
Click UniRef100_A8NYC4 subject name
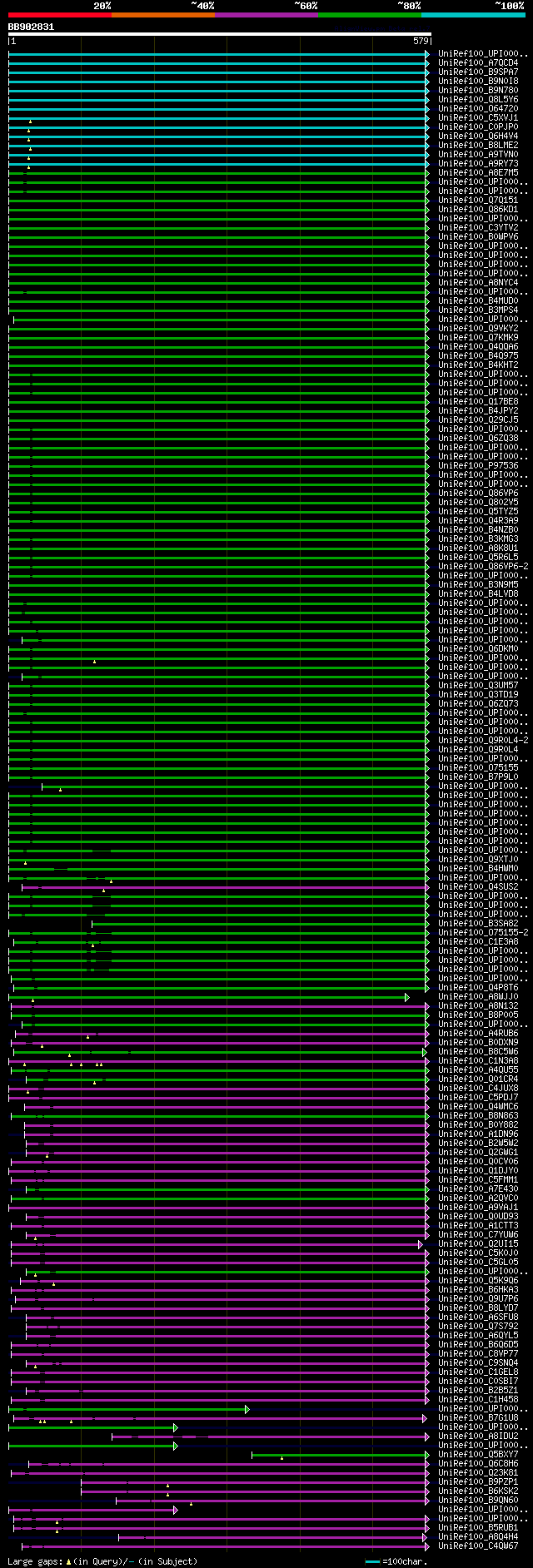(478, 283)
